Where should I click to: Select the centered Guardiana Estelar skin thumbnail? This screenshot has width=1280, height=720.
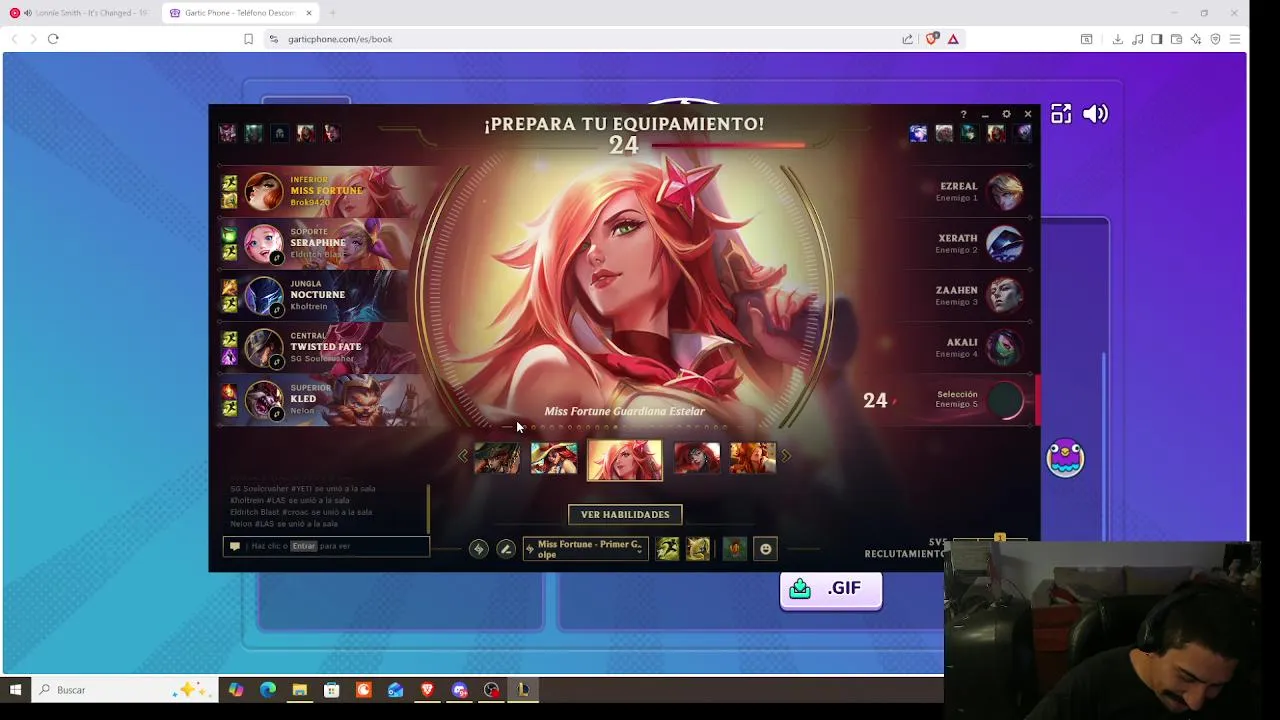click(625, 460)
